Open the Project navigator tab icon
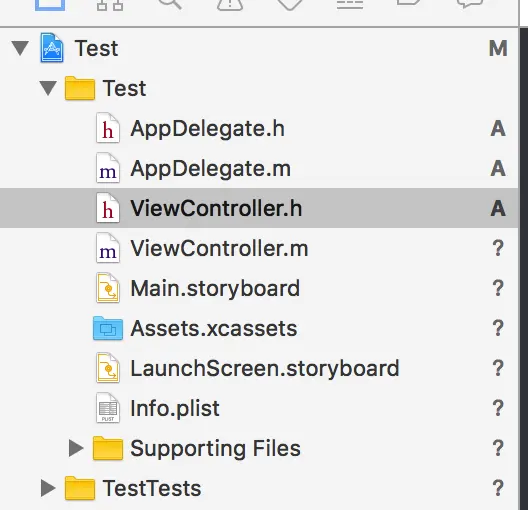Screen dimensions: 528x510 point(50,5)
